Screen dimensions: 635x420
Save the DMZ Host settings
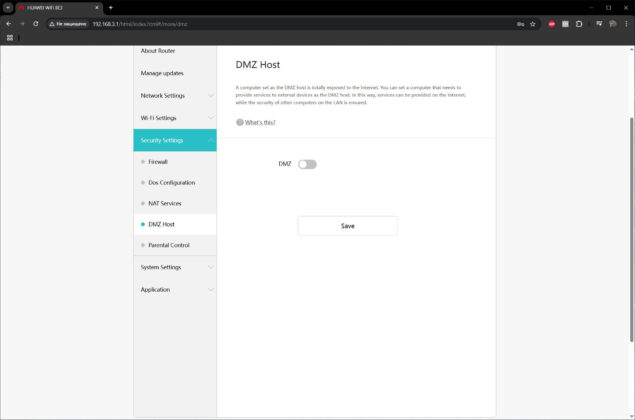(347, 226)
